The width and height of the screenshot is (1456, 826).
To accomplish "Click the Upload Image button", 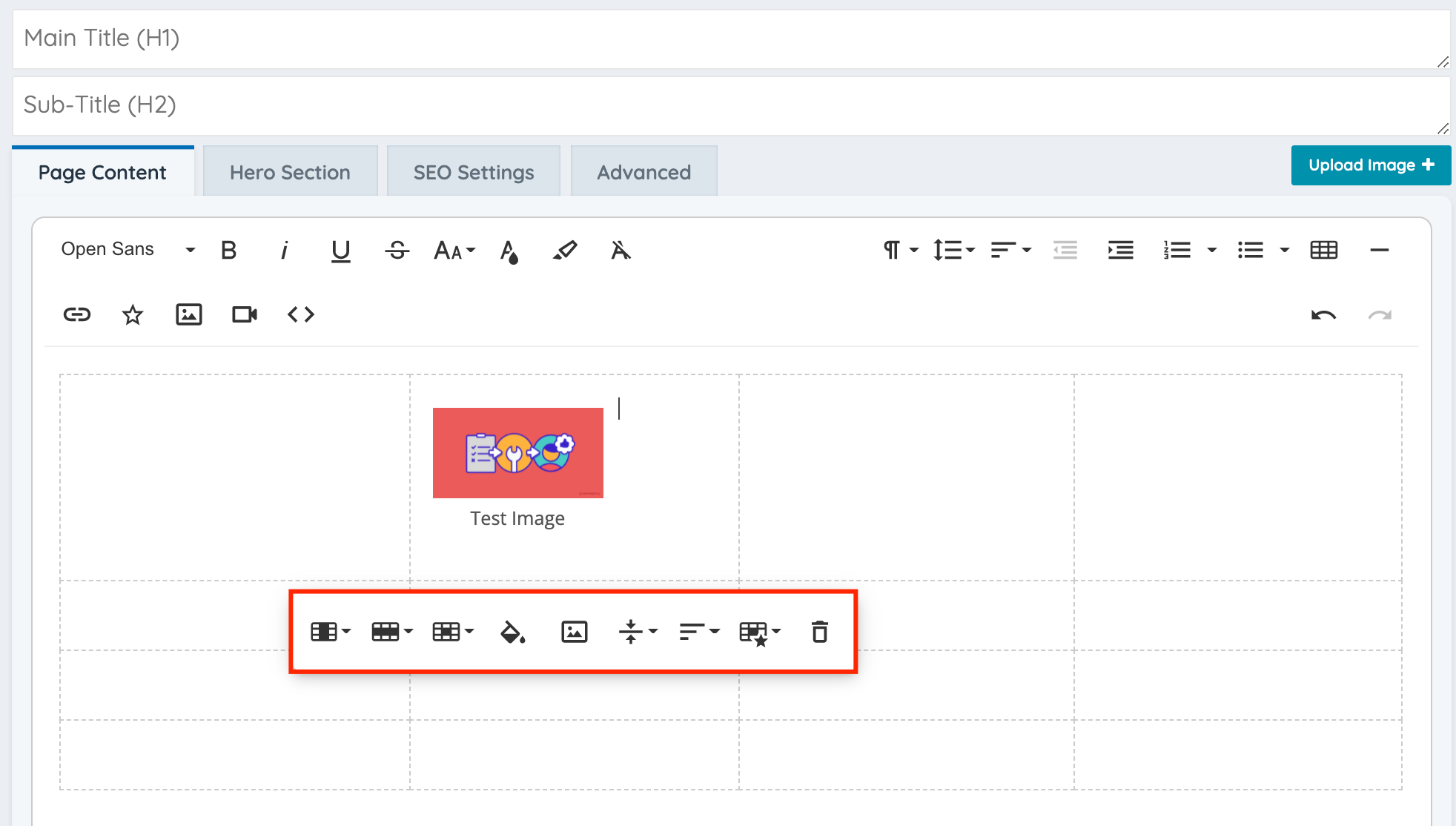I will tap(1371, 165).
